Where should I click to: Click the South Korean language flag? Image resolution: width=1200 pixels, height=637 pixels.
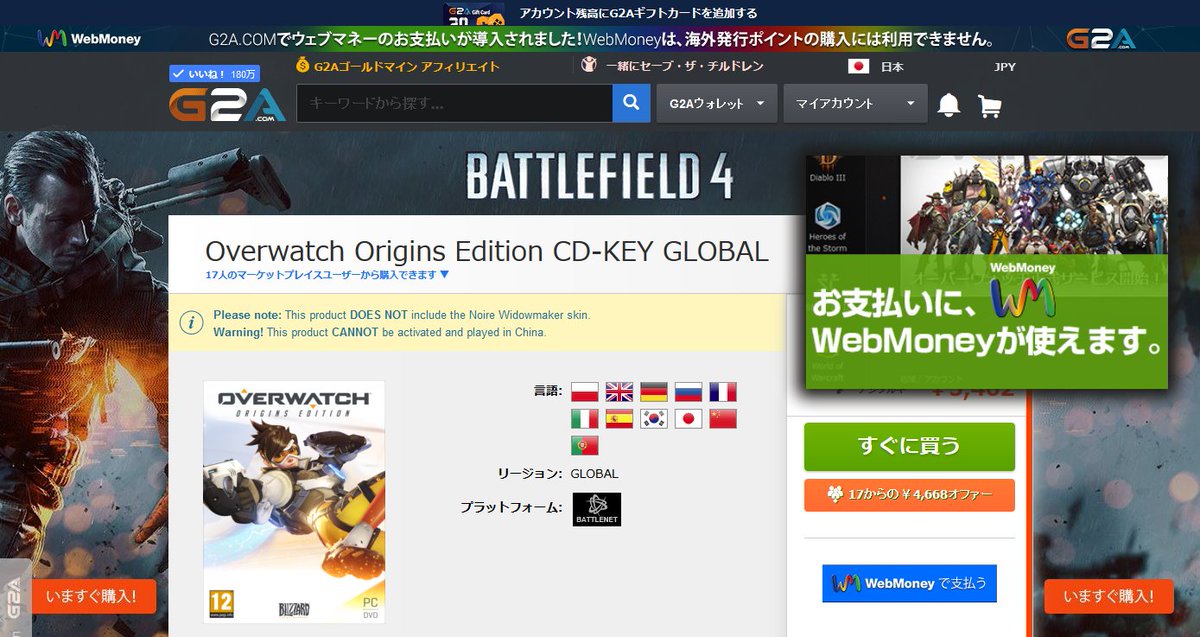click(654, 419)
